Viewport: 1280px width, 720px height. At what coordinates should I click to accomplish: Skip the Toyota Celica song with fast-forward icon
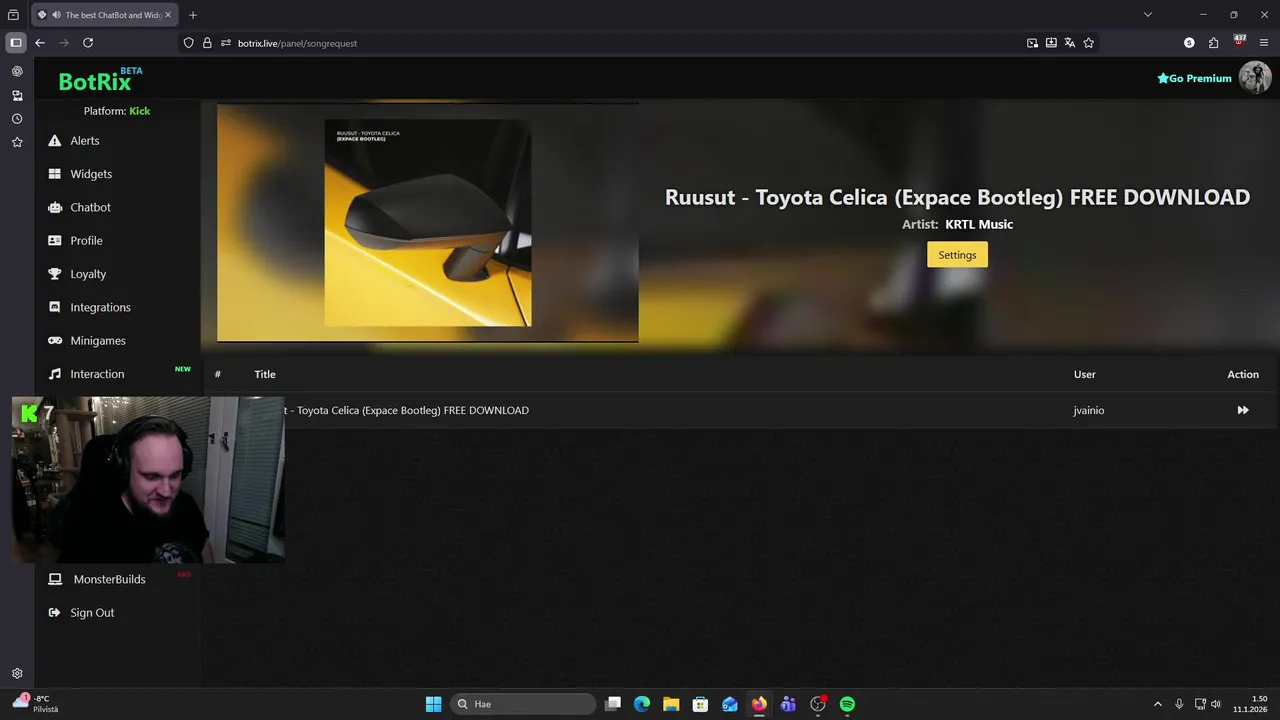[1243, 410]
